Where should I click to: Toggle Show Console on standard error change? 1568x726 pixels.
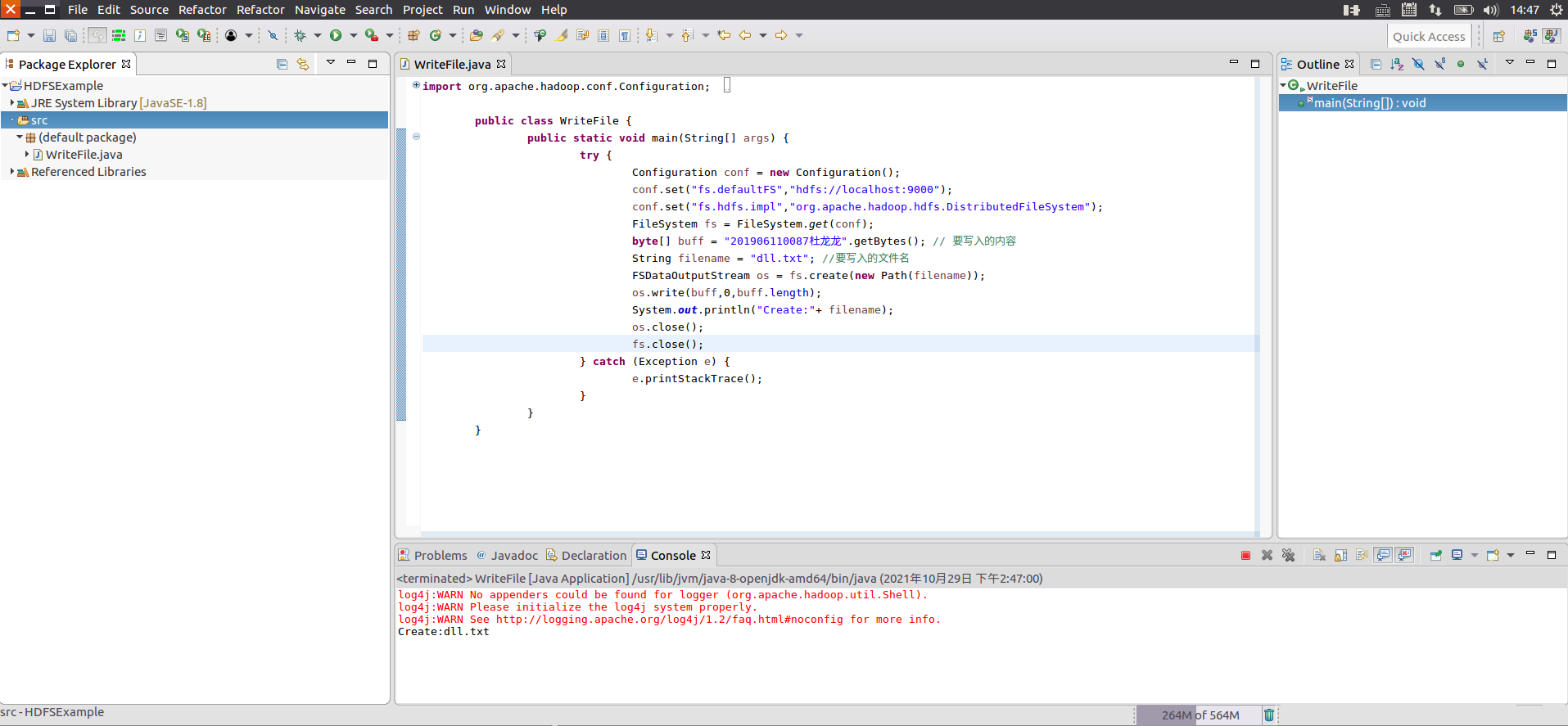1405,556
